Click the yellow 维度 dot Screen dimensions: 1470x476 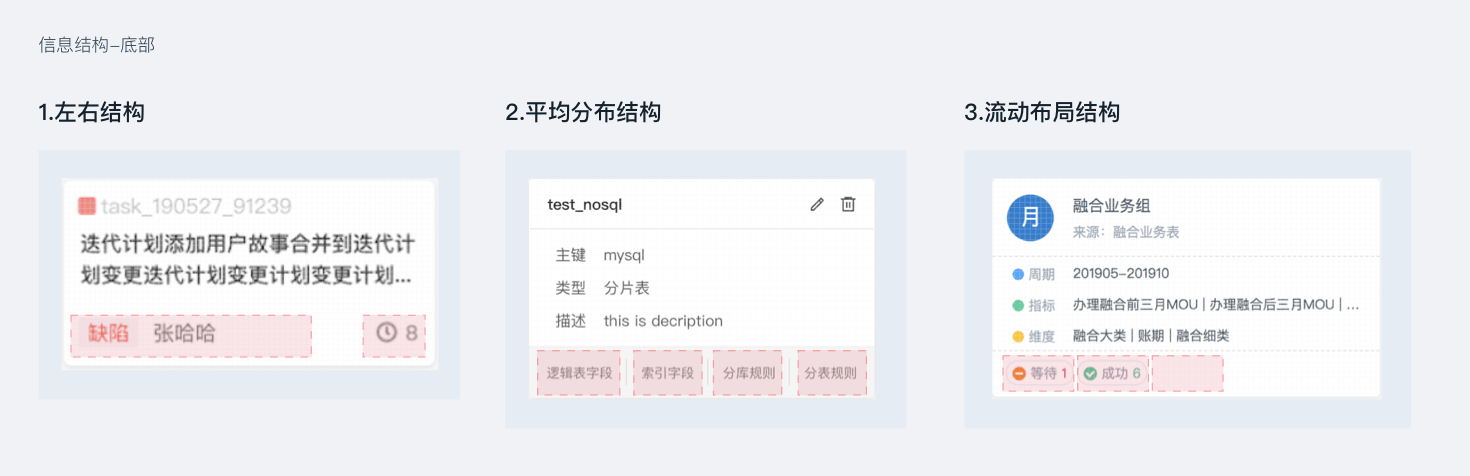[x=1018, y=336]
